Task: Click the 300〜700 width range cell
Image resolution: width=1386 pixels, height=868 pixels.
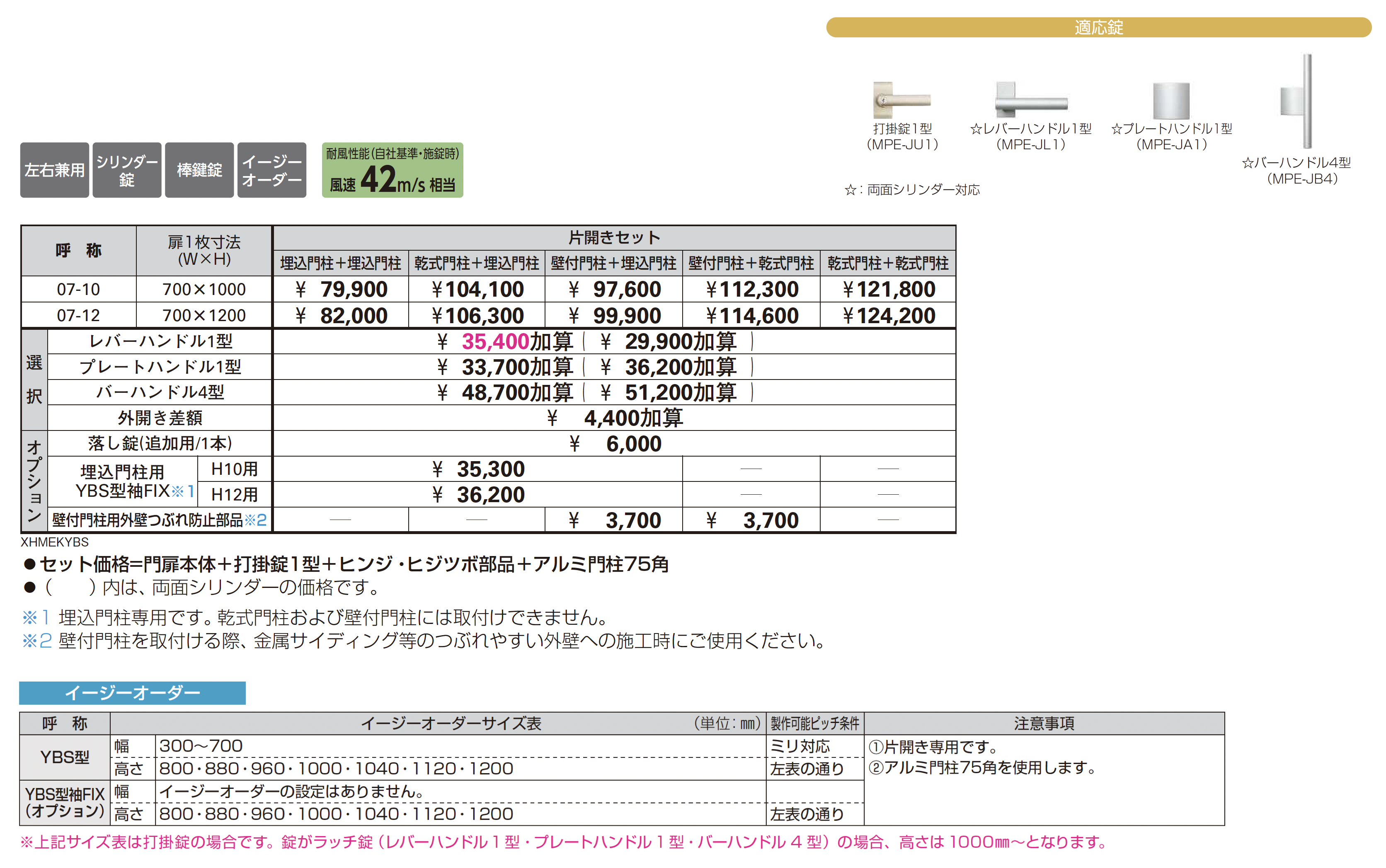Action: 201,746
